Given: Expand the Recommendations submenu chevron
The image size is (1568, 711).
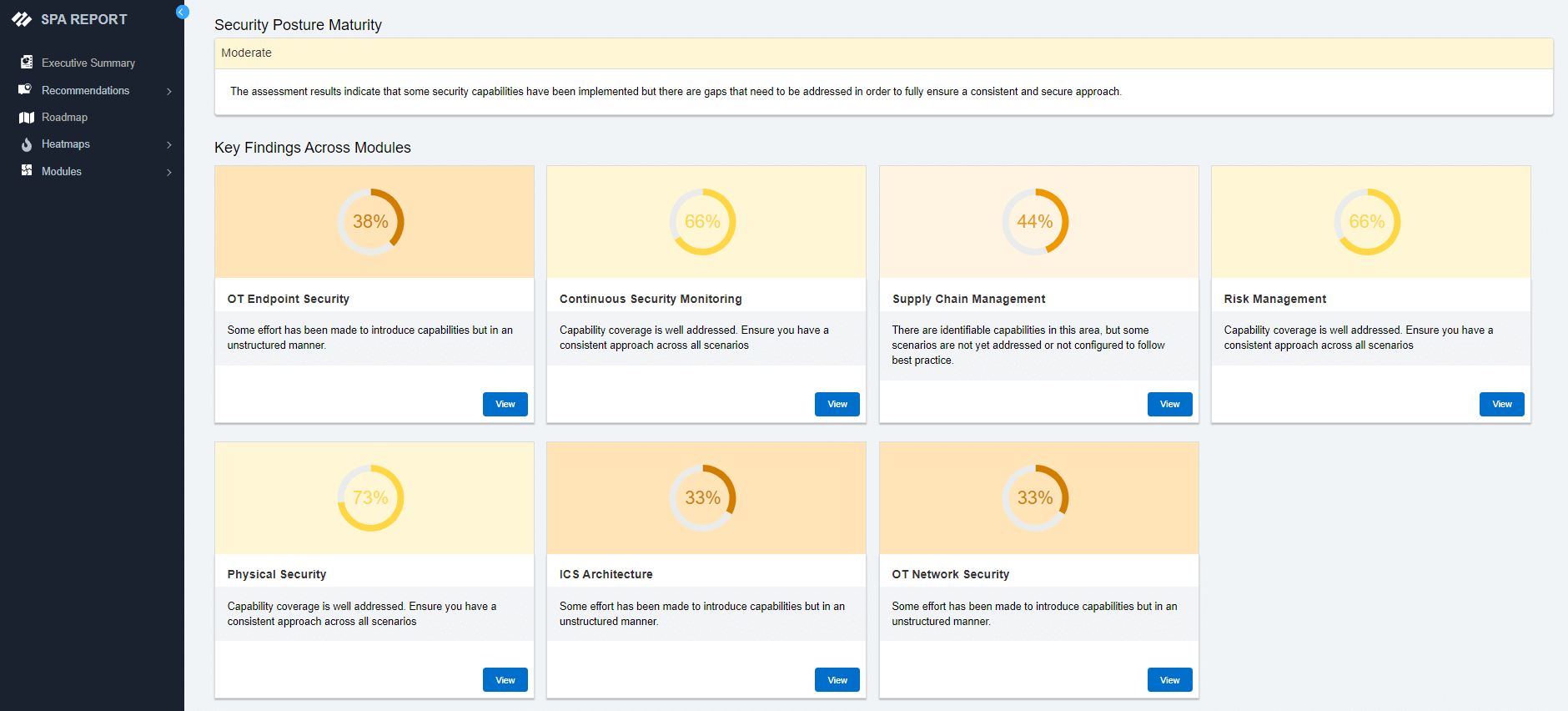Looking at the screenshot, I should (169, 91).
